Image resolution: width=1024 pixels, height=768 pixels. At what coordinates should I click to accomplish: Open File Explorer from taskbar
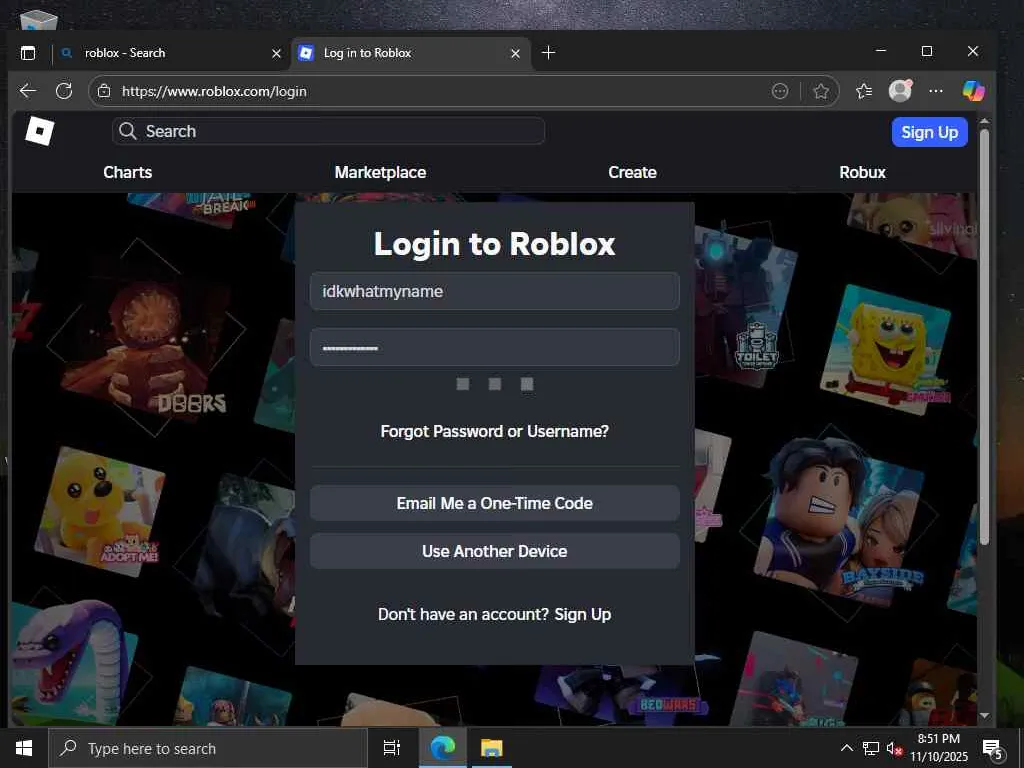tap(491, 748)
